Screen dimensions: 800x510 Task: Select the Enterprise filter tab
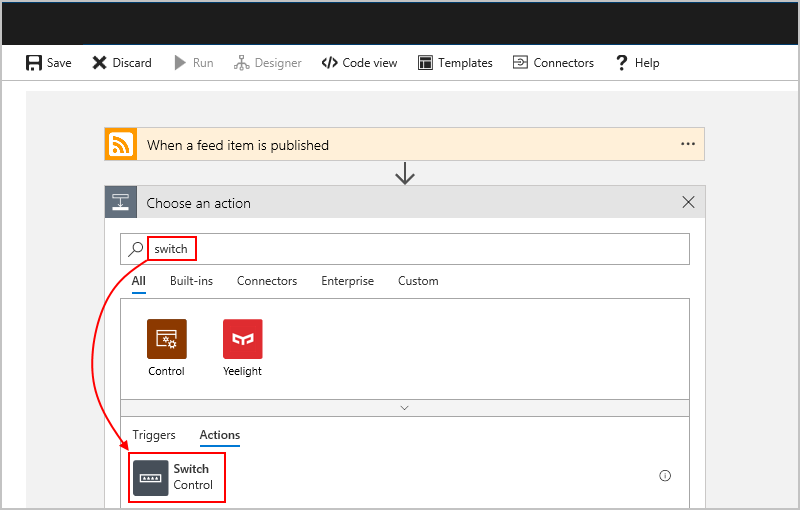(347, 281)
